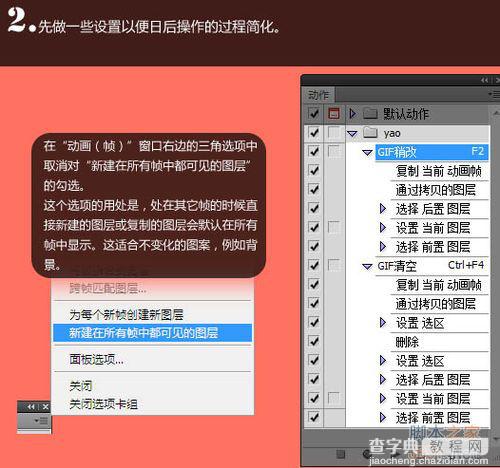Uncheck the GIF清空 action checkbox
Image resolution: width=500 pixels, height=468 pixels.
(x=314, y=265)
